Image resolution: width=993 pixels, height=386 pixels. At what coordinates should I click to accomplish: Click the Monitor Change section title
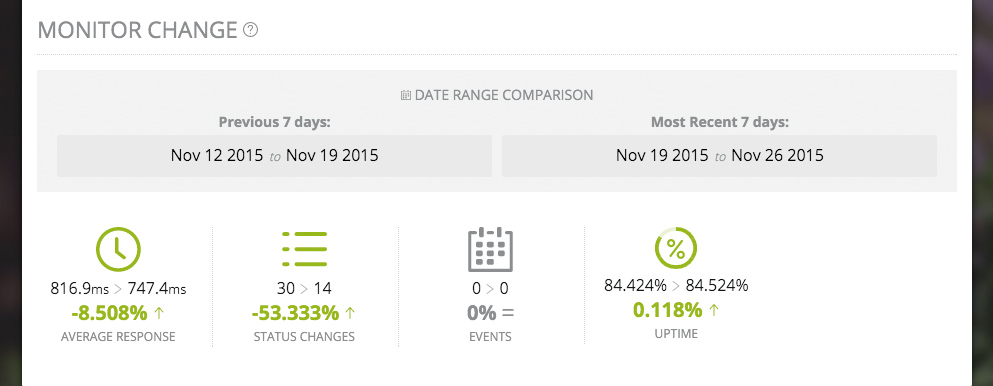[x=137, y=30]
